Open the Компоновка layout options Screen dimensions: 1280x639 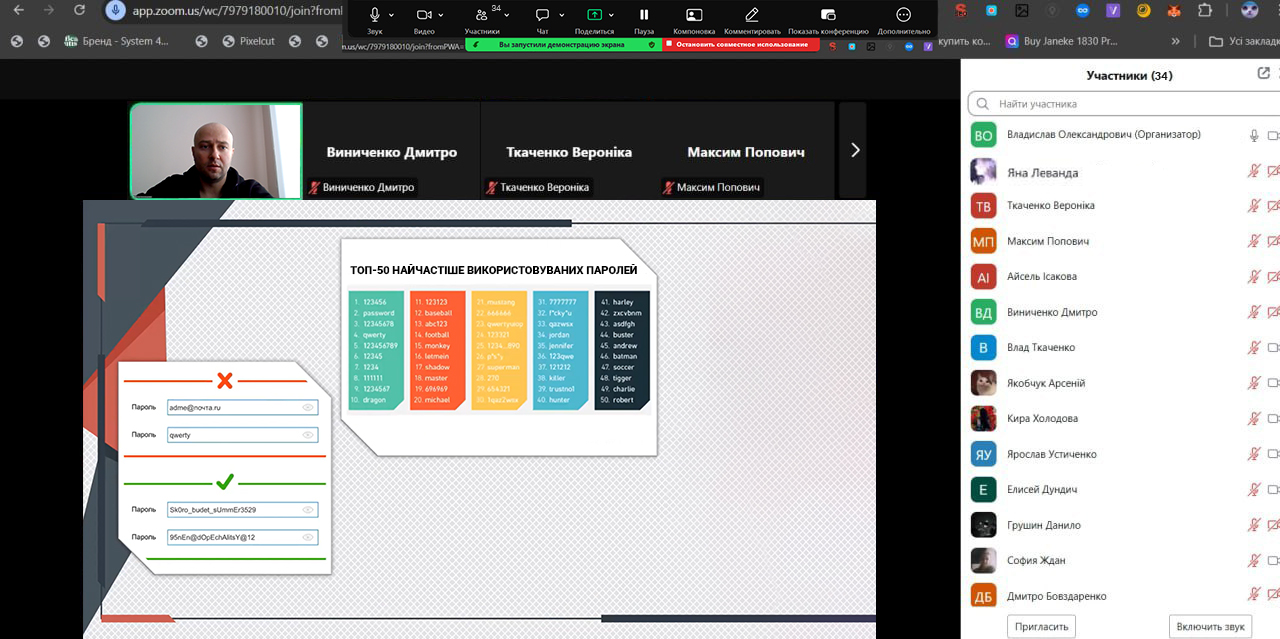[x=694, y=15]
